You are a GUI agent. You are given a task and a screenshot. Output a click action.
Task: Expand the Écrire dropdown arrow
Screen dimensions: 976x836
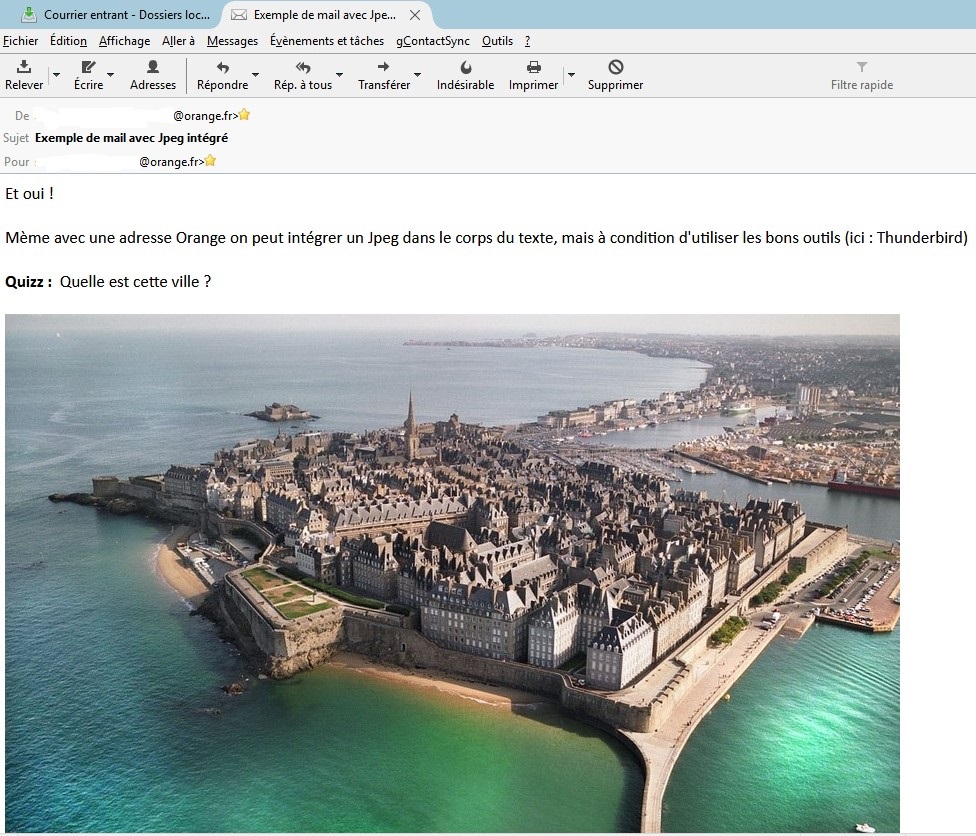pos(110,75)
